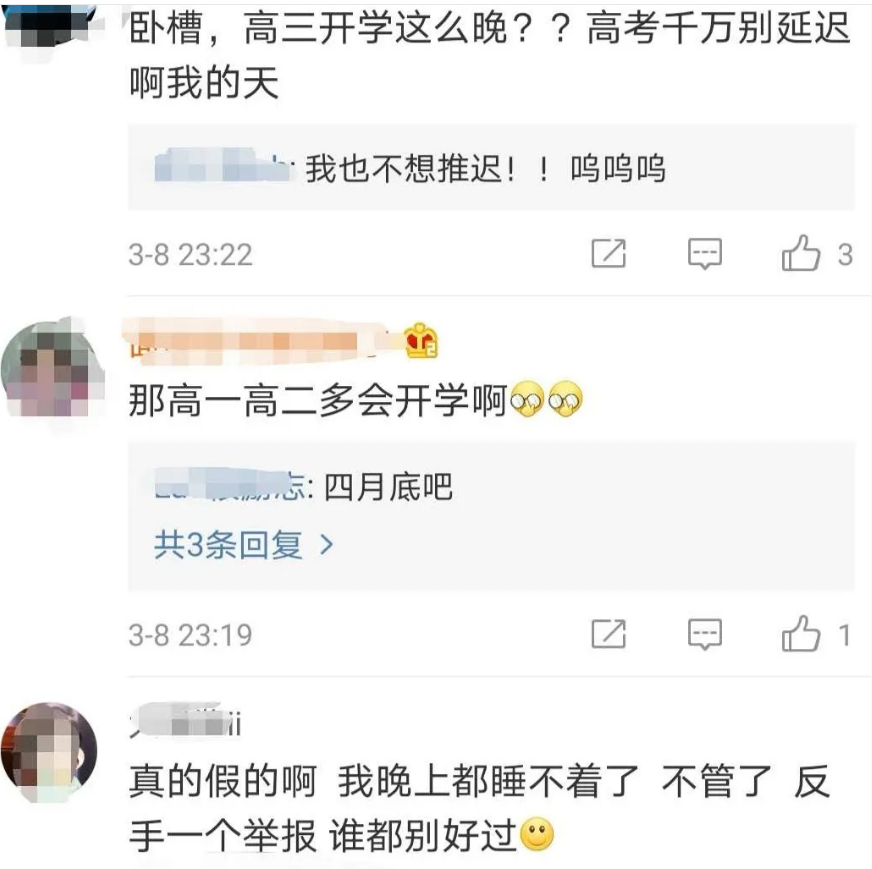Image resolution: width=872 pixels, height=869 pixels.
Task: Tap reply bubble icon on 3-8 23:22 comment
Action: [x=705, y=254]
